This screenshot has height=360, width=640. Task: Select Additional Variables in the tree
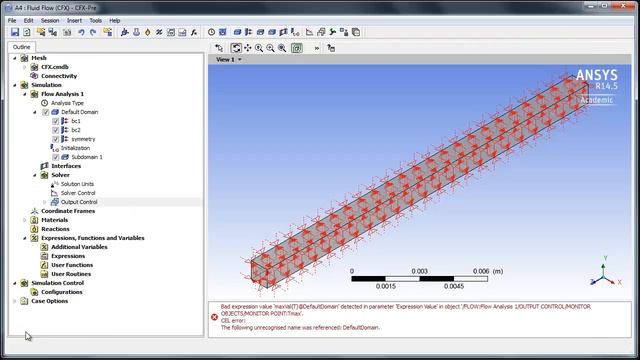pos(80,247)
